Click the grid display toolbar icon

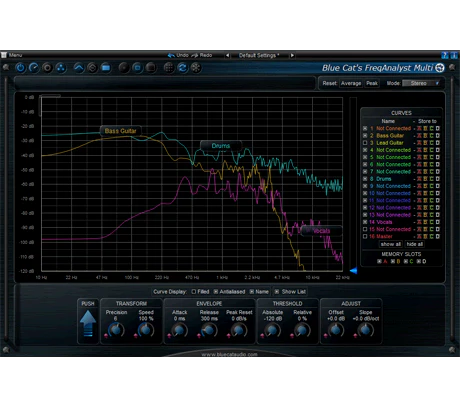(x=169, y=68)
